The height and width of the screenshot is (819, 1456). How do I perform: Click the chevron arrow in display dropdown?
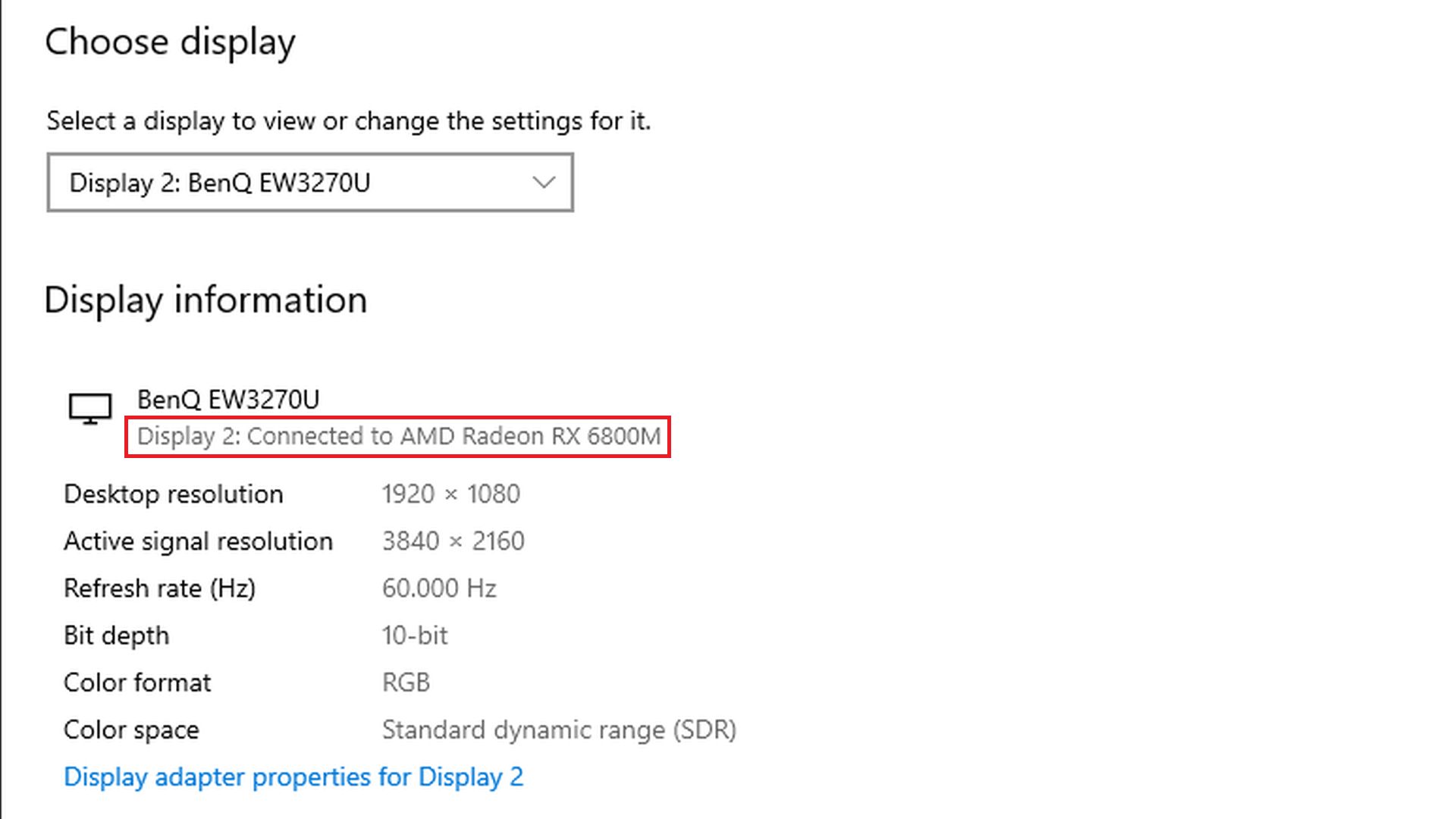[x=544, y=183]
